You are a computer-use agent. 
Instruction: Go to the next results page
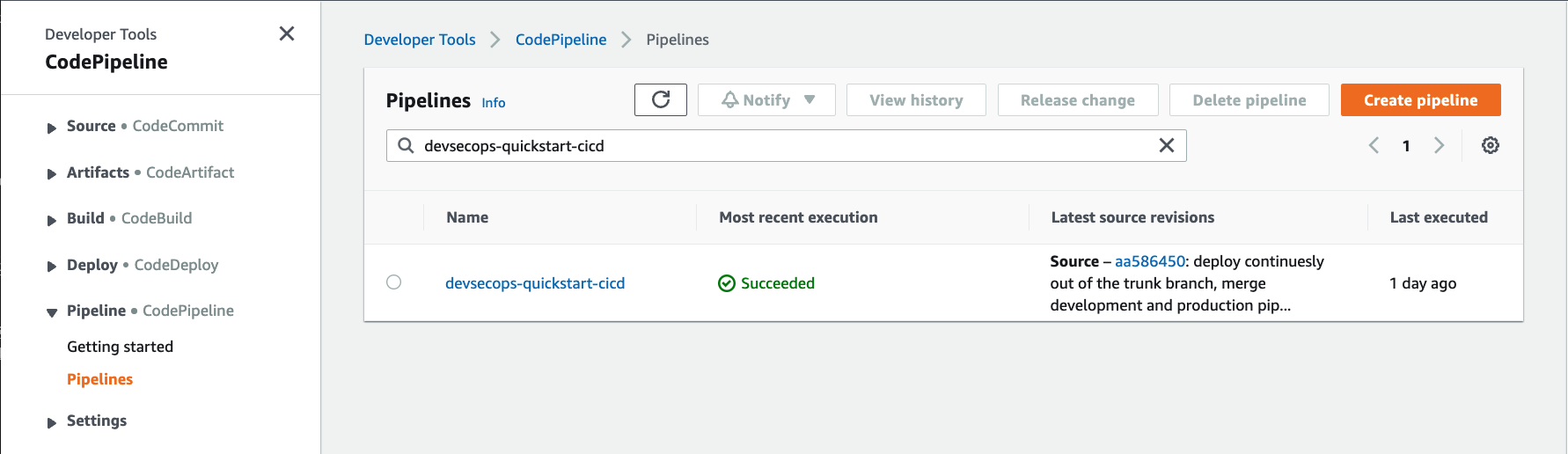[1439, 145]
